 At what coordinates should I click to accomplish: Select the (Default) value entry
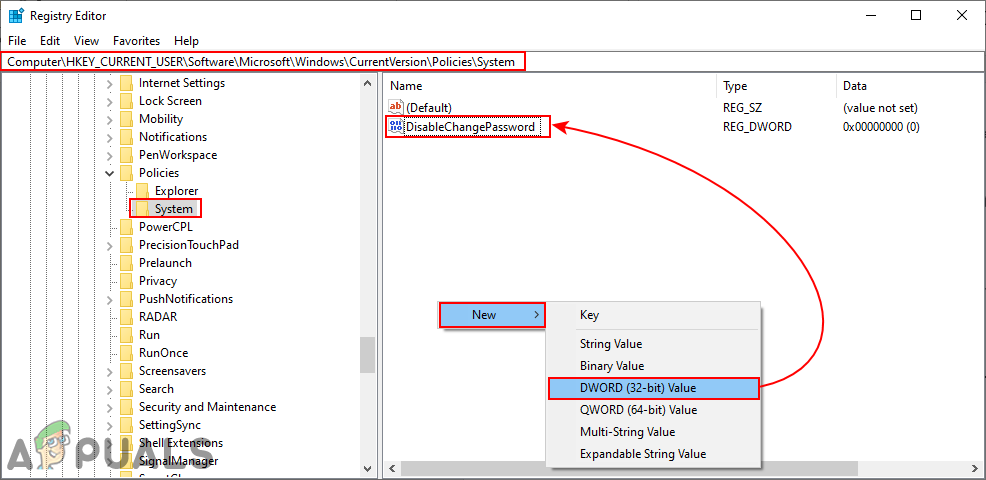pyautogui.click(x=429, y=108)
